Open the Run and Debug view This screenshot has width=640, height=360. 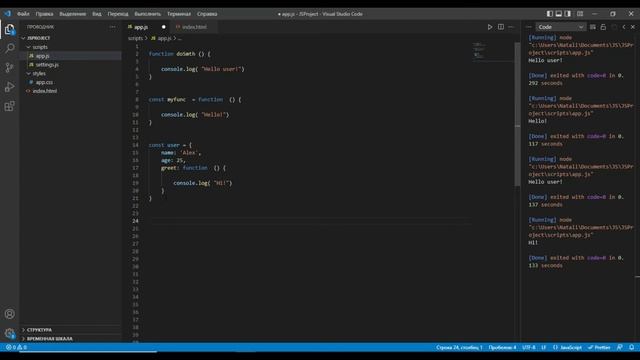[x=9, y=87]
